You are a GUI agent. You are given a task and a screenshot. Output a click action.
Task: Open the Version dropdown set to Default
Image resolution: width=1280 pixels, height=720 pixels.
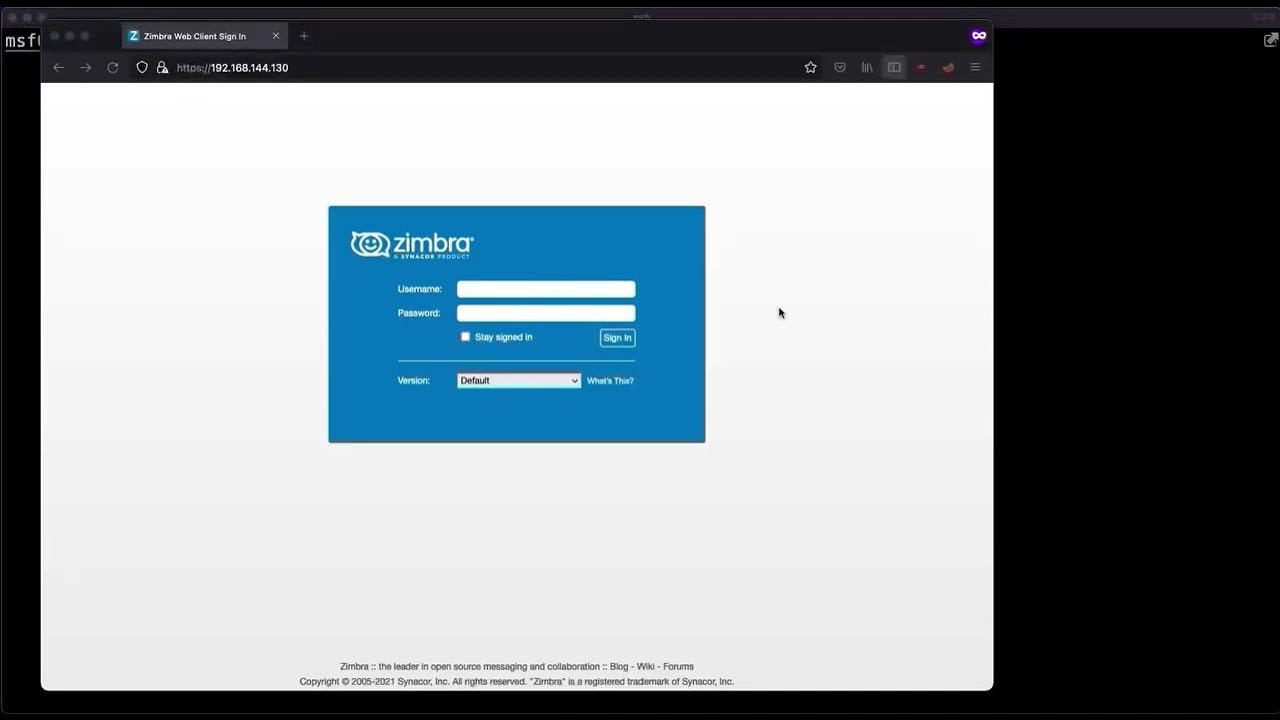519,381
